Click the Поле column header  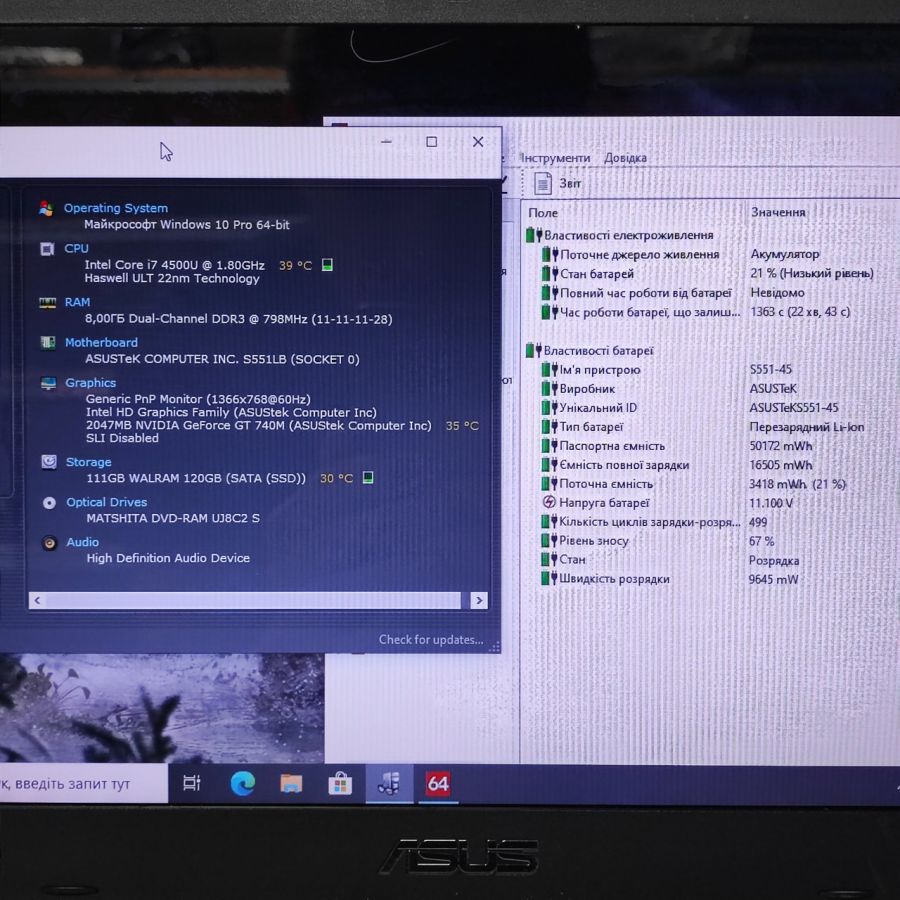click(543, 213)
